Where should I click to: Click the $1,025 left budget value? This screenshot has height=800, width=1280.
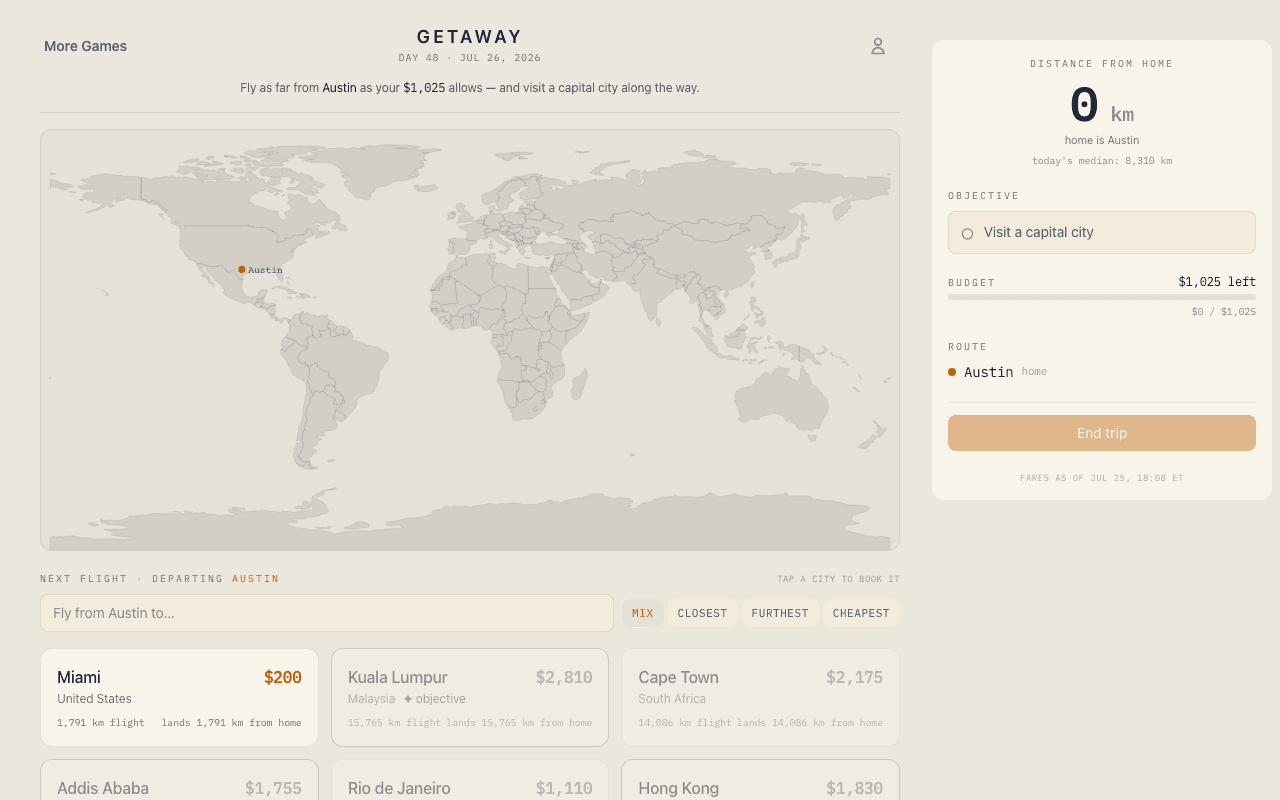1217,282
